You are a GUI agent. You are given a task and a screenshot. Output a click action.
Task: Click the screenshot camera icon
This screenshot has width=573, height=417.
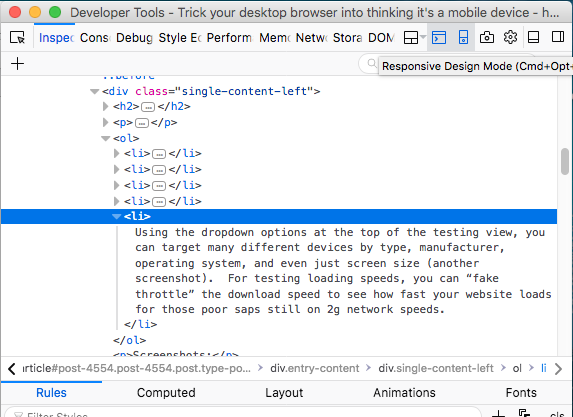click(487, 37)
